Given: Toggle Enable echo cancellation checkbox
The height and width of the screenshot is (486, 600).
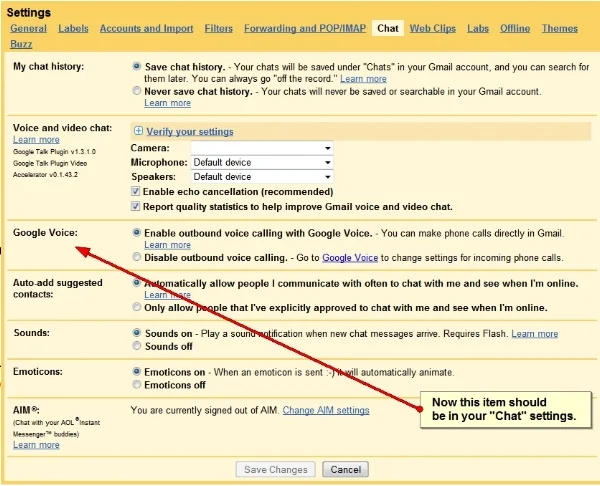Looking at the screenshot, I should (x=135, y=191).
